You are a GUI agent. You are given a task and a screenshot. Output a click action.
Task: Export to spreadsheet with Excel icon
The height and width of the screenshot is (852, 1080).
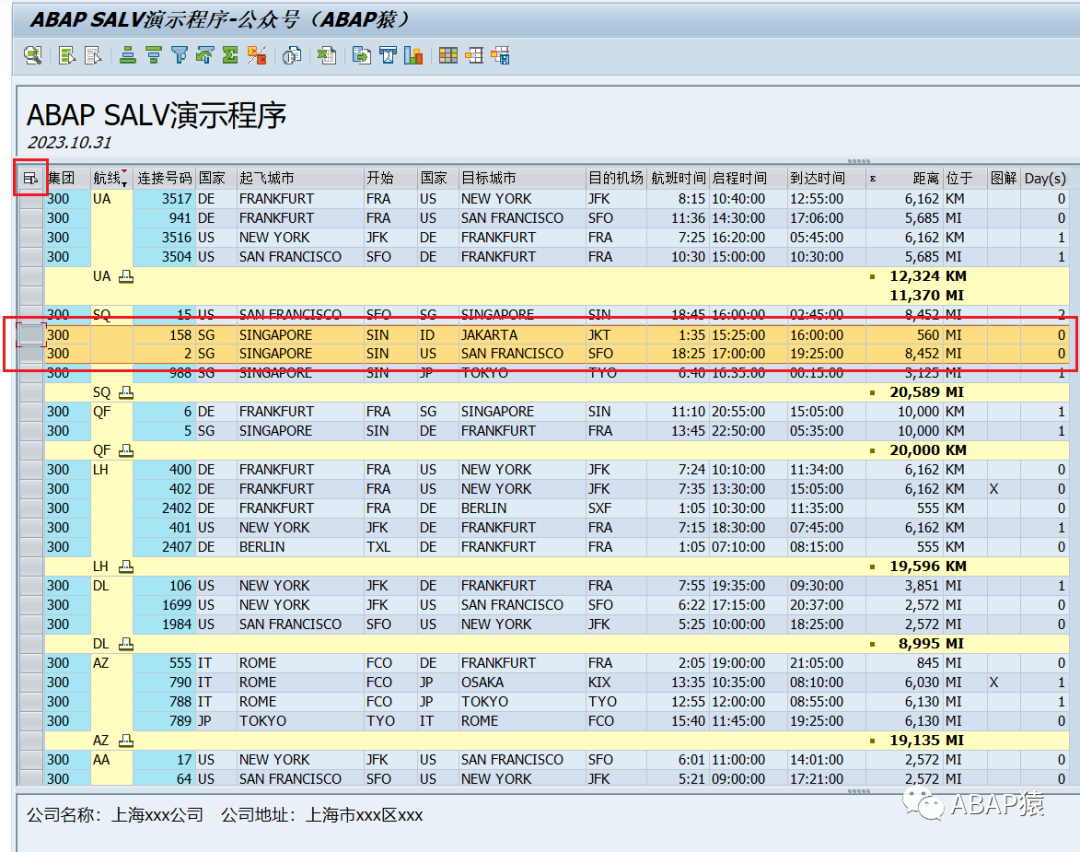326,56
